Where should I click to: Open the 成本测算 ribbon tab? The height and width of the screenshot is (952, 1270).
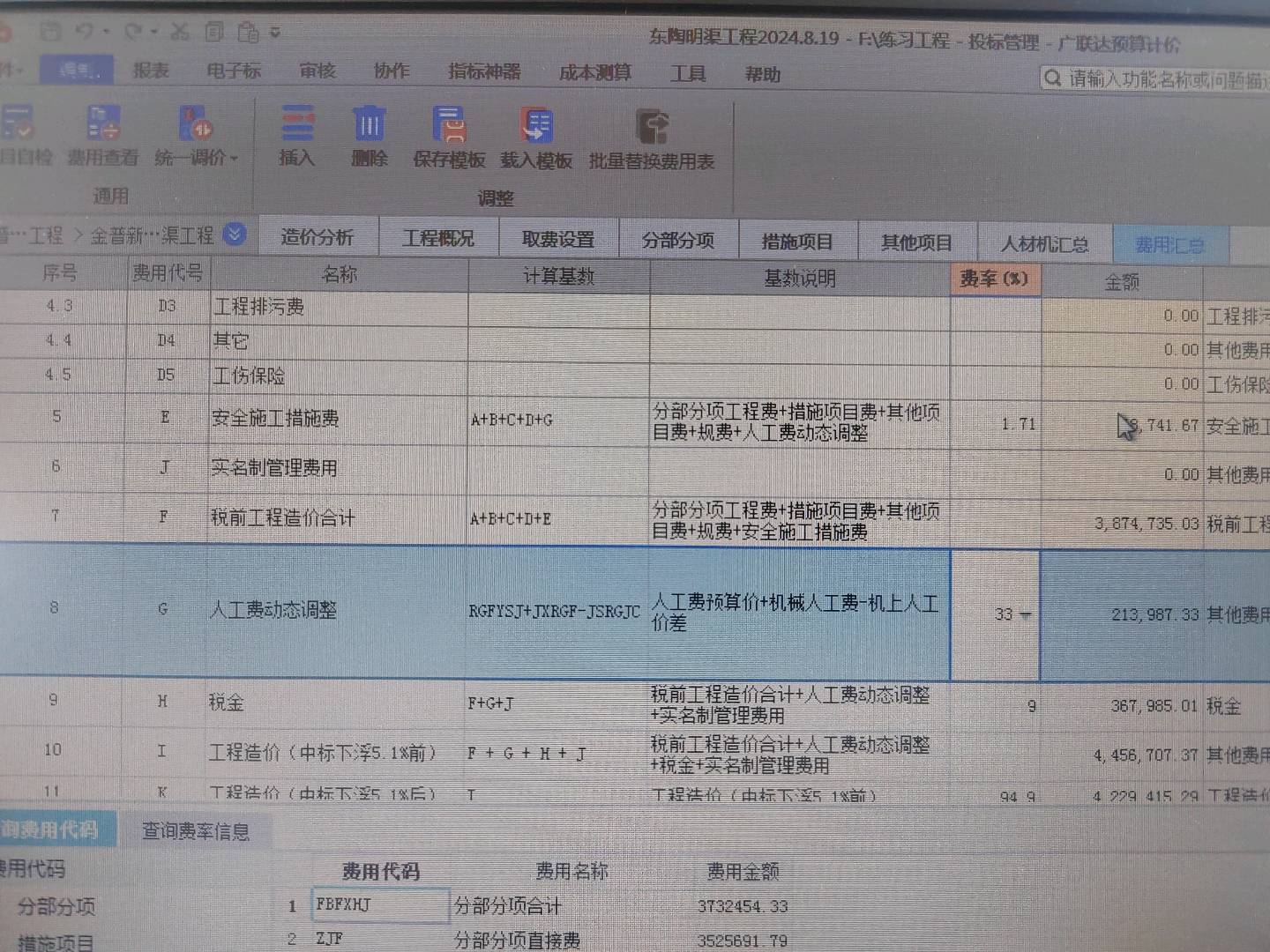point(595,72)
